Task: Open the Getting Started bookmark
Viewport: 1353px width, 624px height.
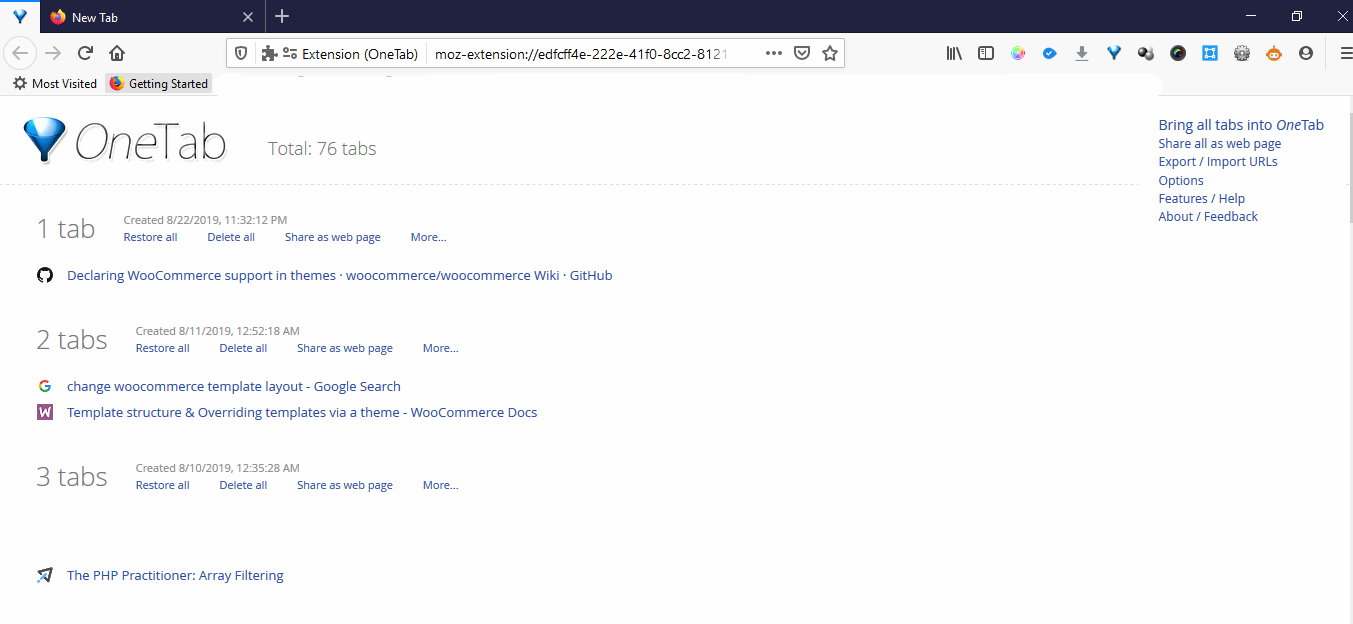Action: pyautogui.click(x=158, y=83)
